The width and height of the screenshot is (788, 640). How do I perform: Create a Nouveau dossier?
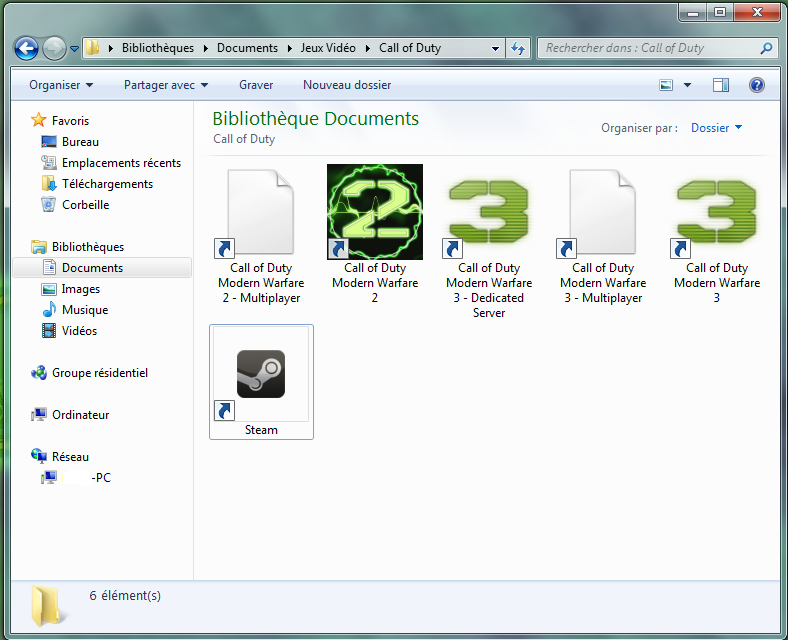click(x=347, y=85)
